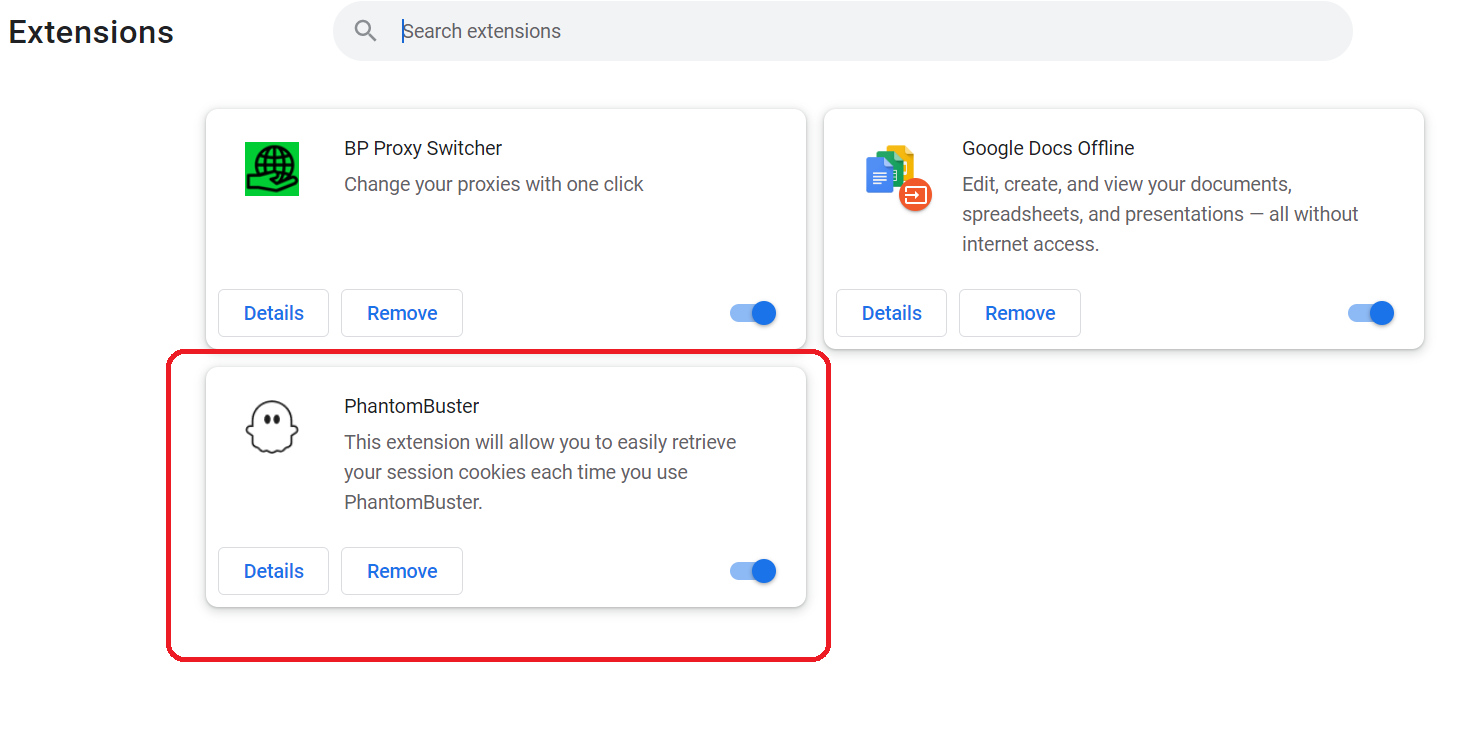Screen dimensions: 1470x729
Task: Click the BP Proxy Switcher title
Action: [423, 148]
